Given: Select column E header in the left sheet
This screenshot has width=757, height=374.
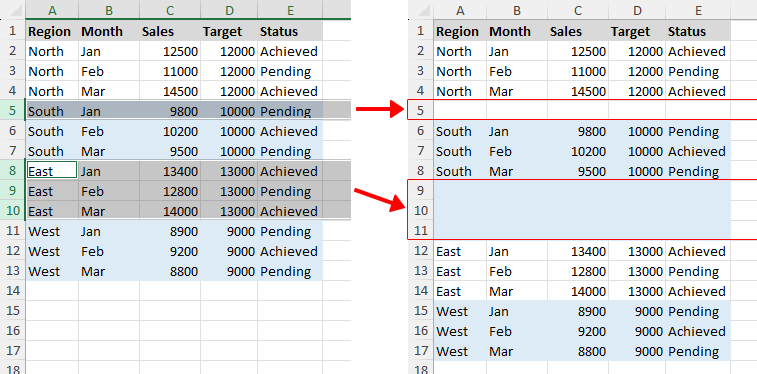Looking at the screenshot, I should coord(290,10).
